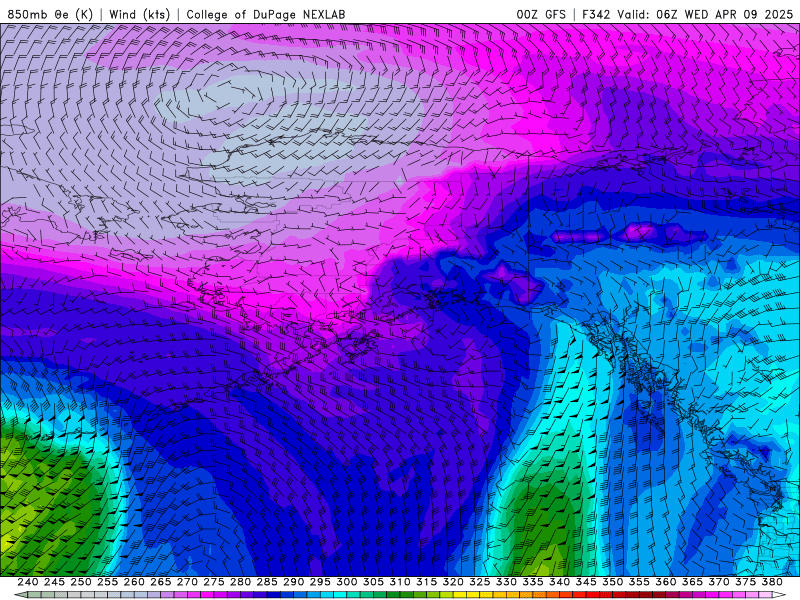This screenshot has height=600, width=800.
Task: Click the 275 value in the legend
Action: pos(214,582)
